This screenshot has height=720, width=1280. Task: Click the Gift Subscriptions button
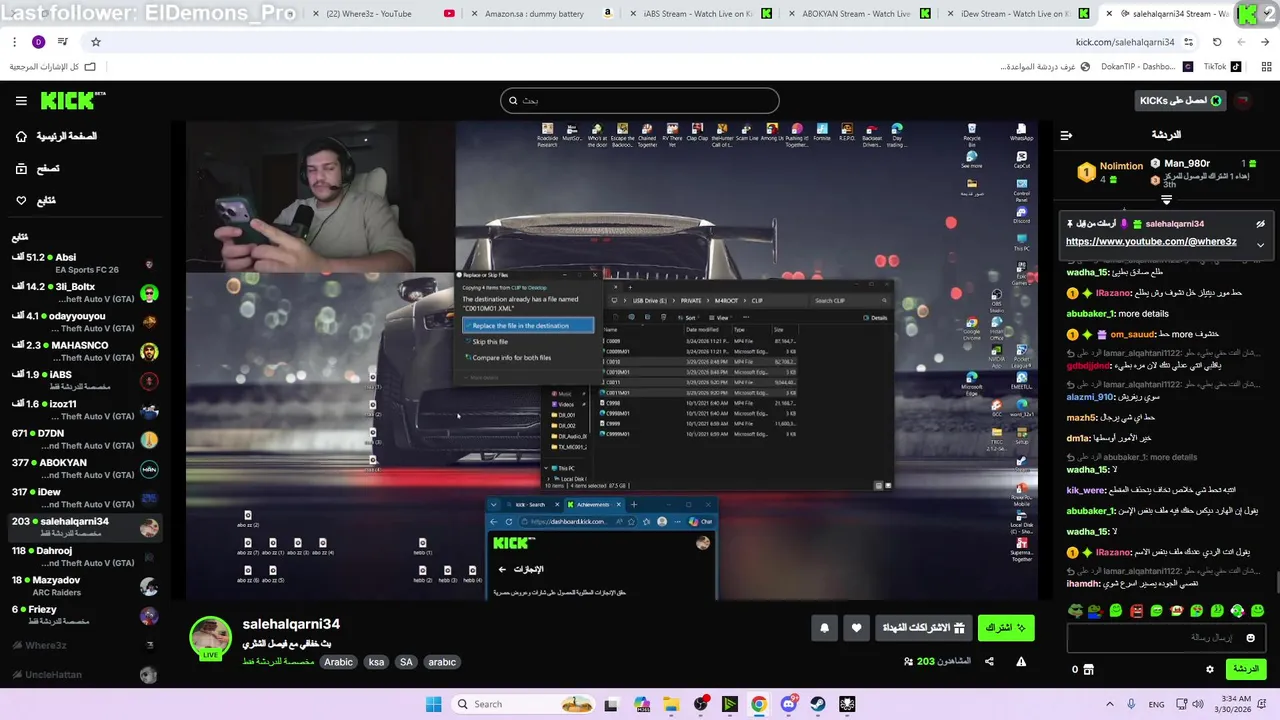tap(923, 628)
